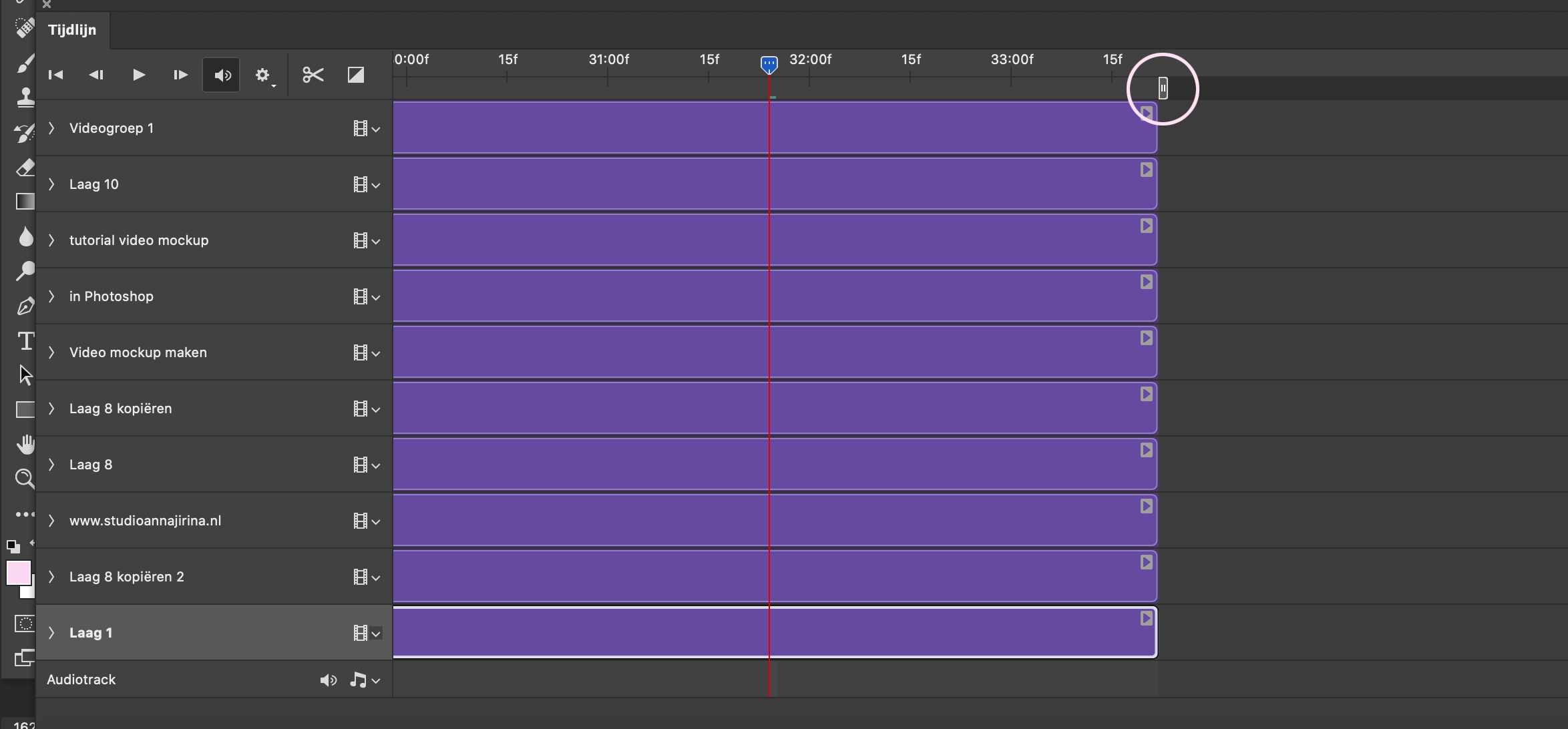Click the pink foreground color swatch

(x=18, y=573)
